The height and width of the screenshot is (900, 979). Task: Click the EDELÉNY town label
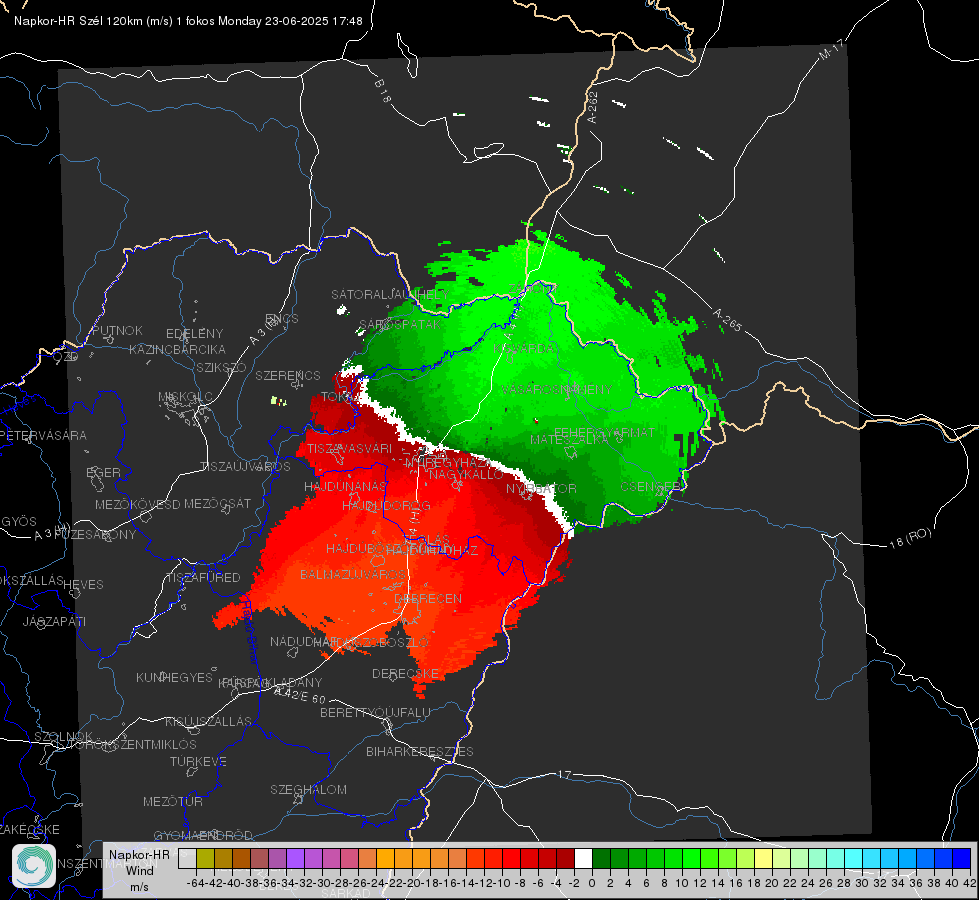[194, 334]
